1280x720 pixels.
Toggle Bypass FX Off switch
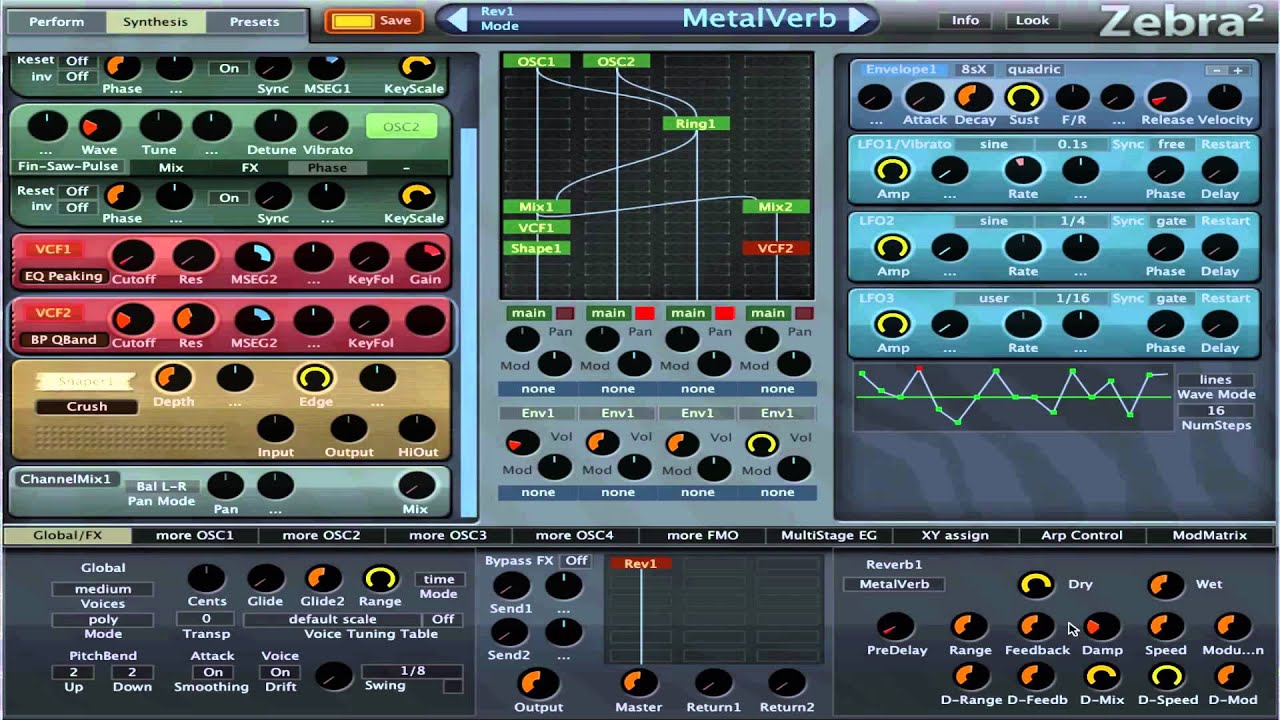click(x=576, y=560)
